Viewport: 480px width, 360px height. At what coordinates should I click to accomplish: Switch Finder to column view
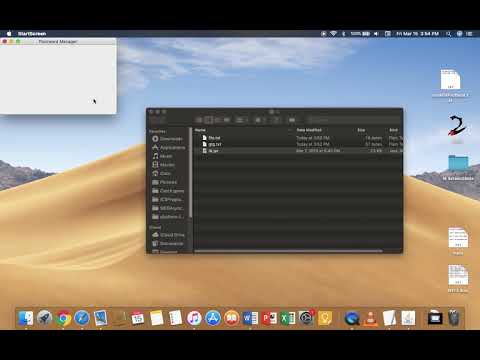coord(218,120)
